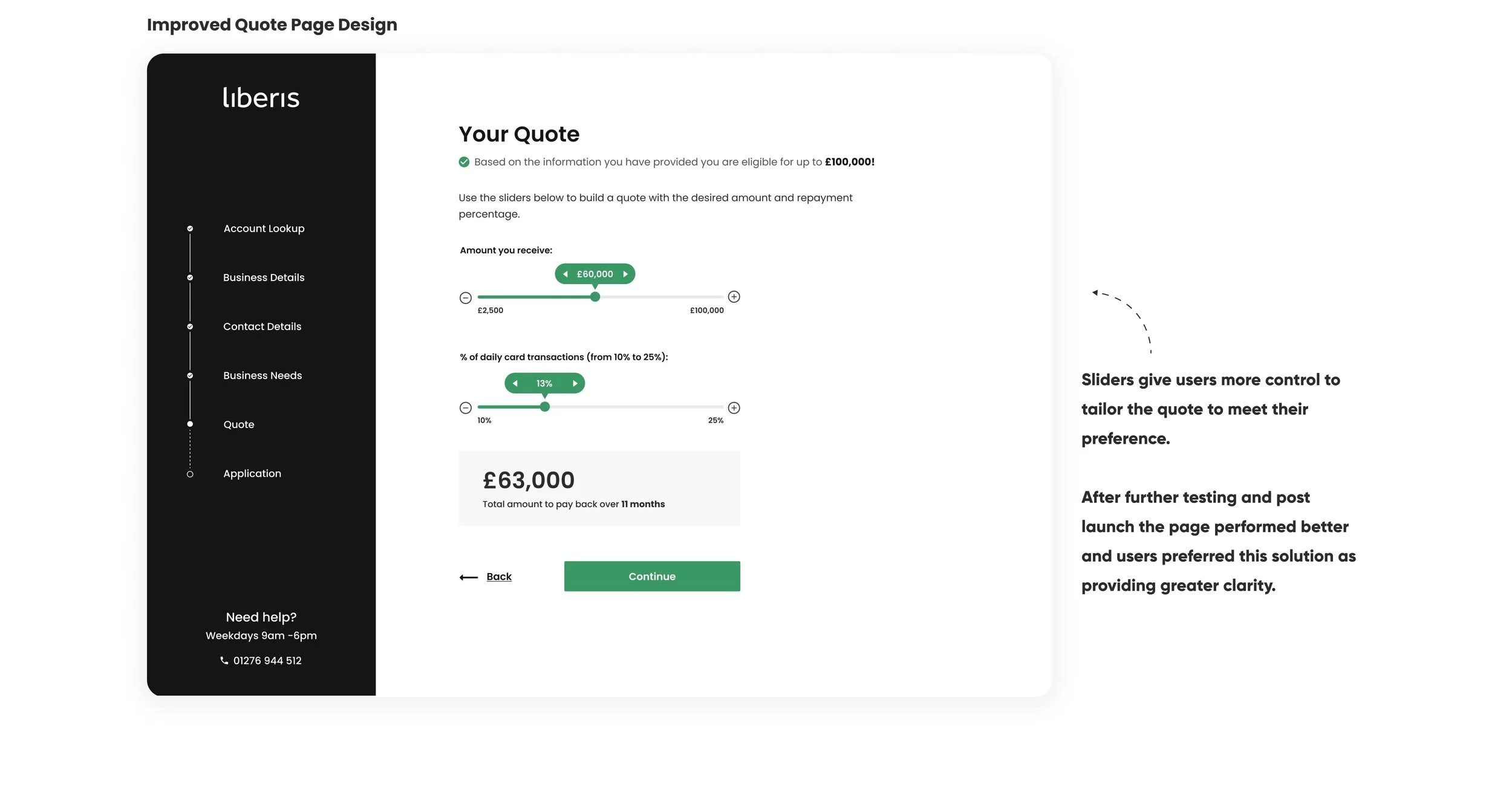Viewport: 1512px width, 804px height.
Task: Click the green eligibility checkmark icon
Action: 464,162
